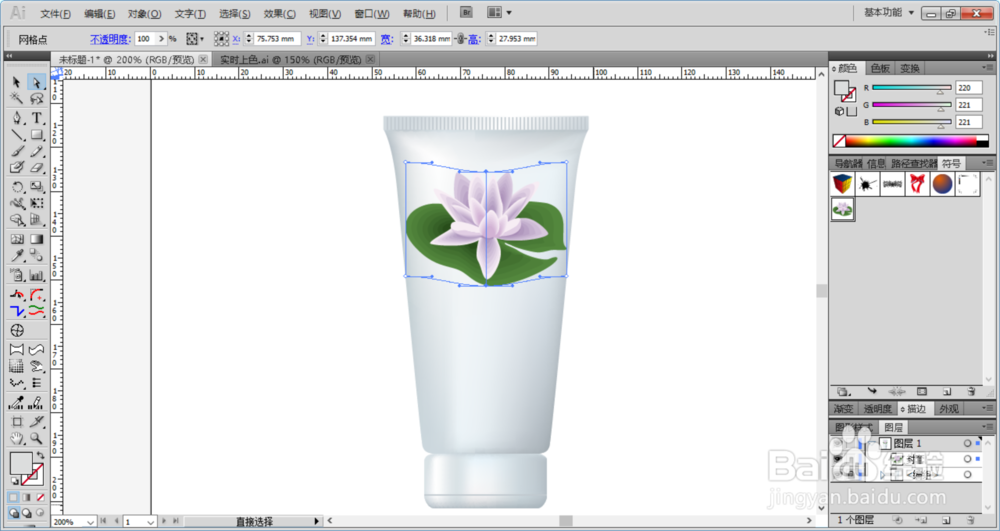Select the Blob Brush tool

(x=17, y=167)
